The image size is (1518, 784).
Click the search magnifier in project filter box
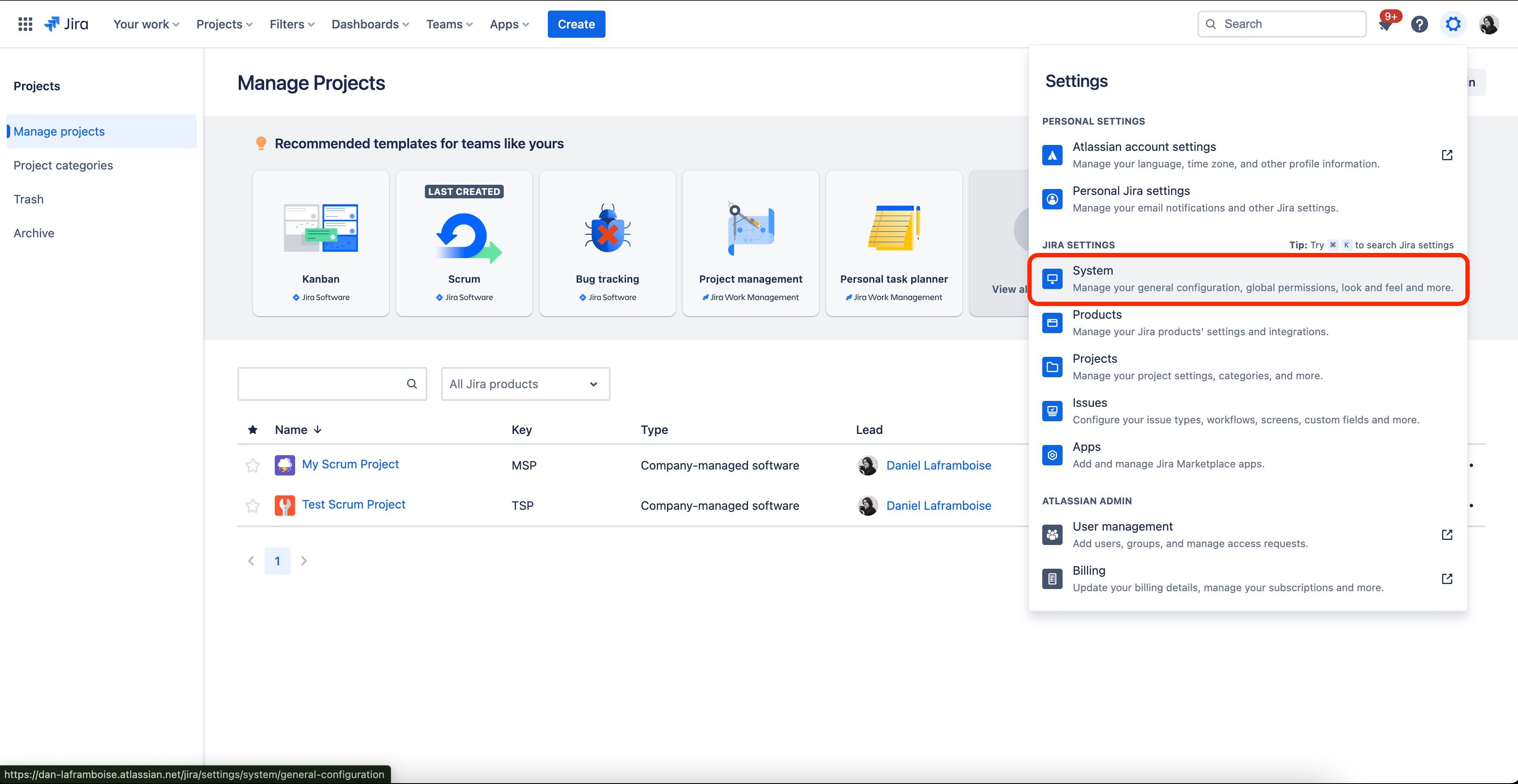[x=412, y=384]
